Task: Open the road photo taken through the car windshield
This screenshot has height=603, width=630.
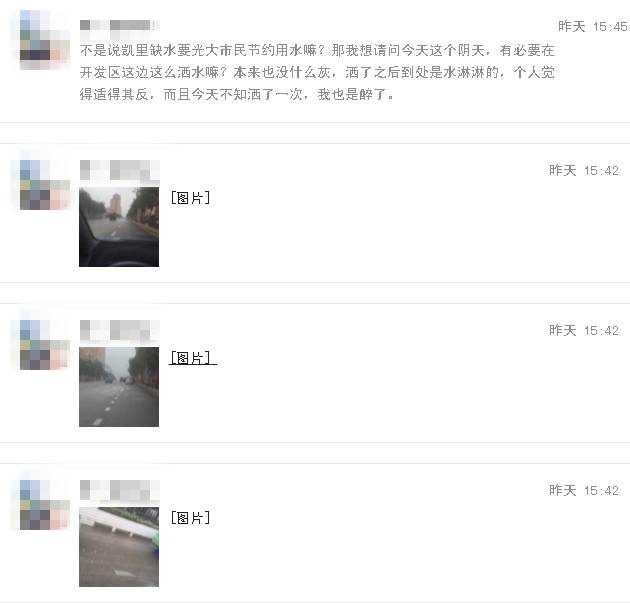Action: (119, 227)
